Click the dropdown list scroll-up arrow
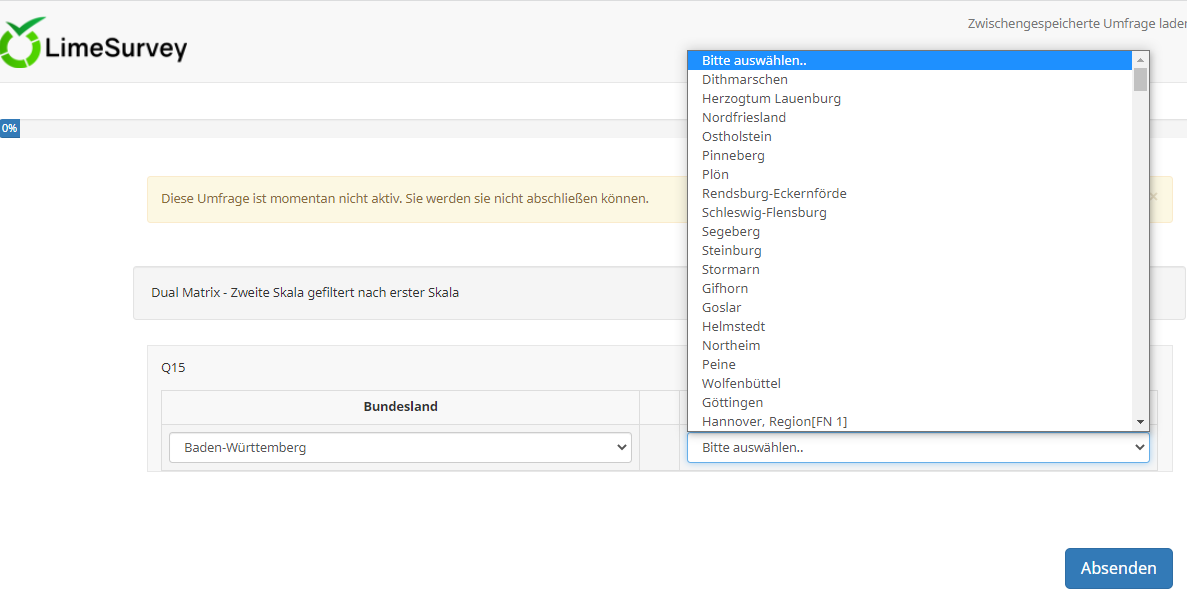The width and height of the screenshot is (1187, 599). [x=1140, y=59]
